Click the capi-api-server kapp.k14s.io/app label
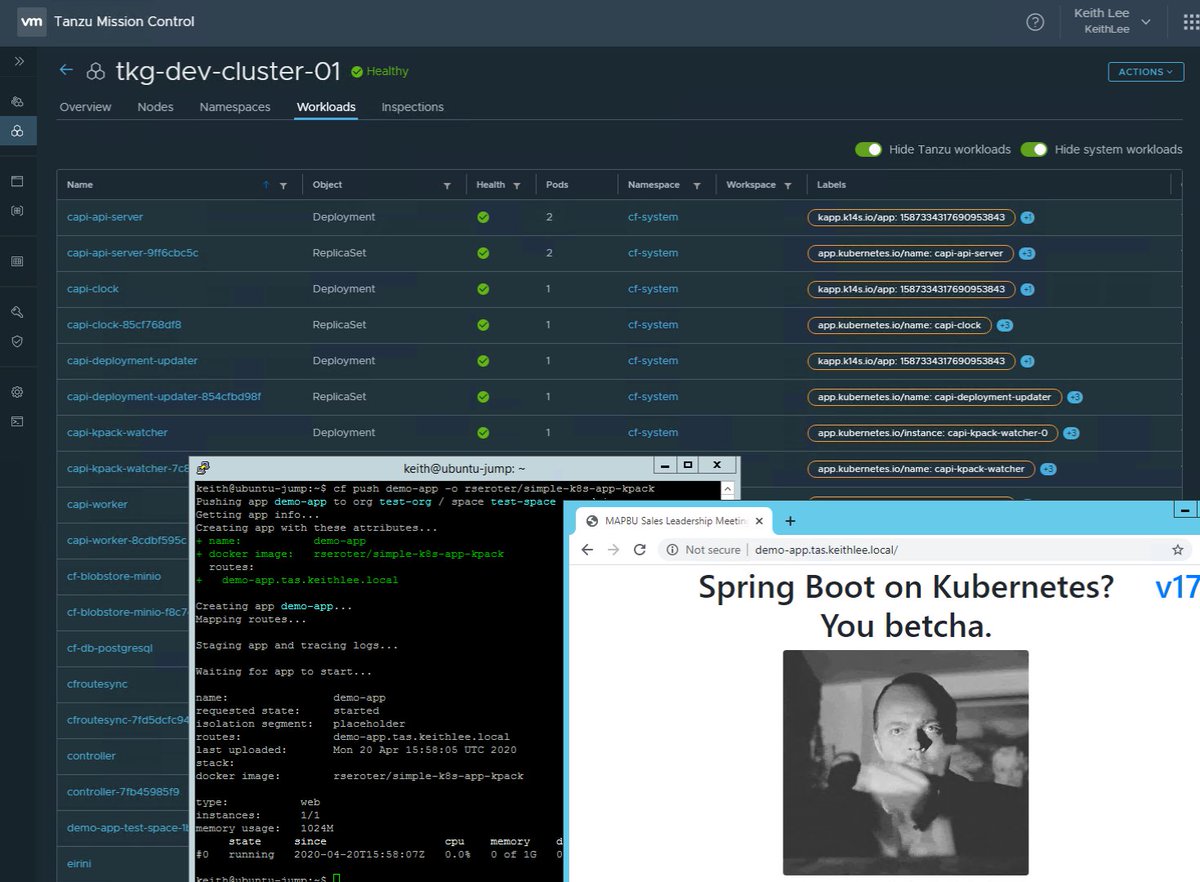This screenshot has height=882, width=1200. 911,217
